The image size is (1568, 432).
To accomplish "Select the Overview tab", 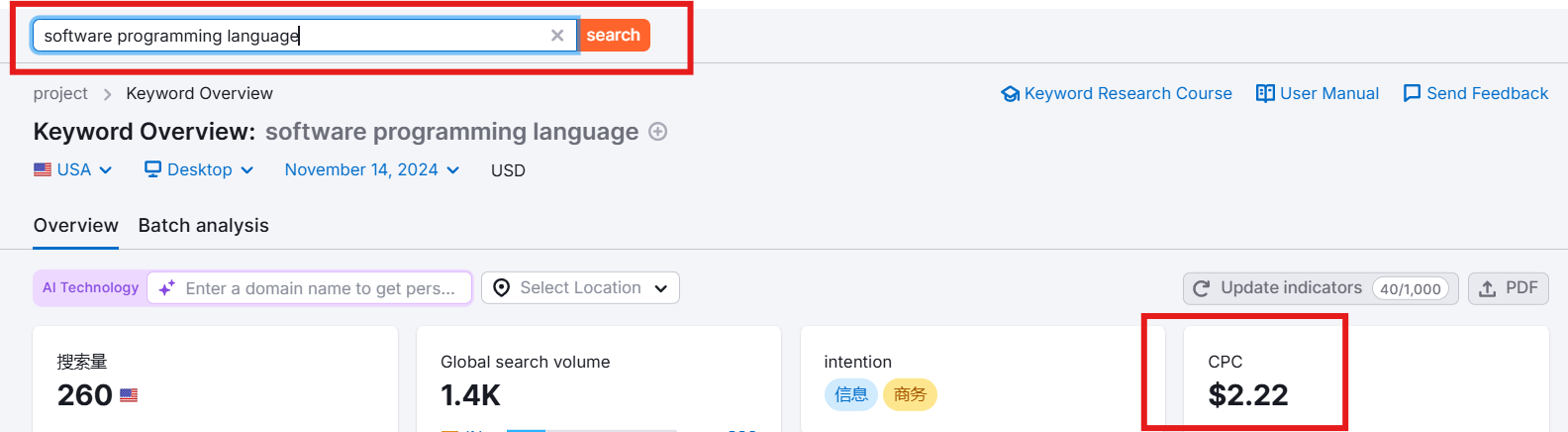I will [x=76, y=226].
